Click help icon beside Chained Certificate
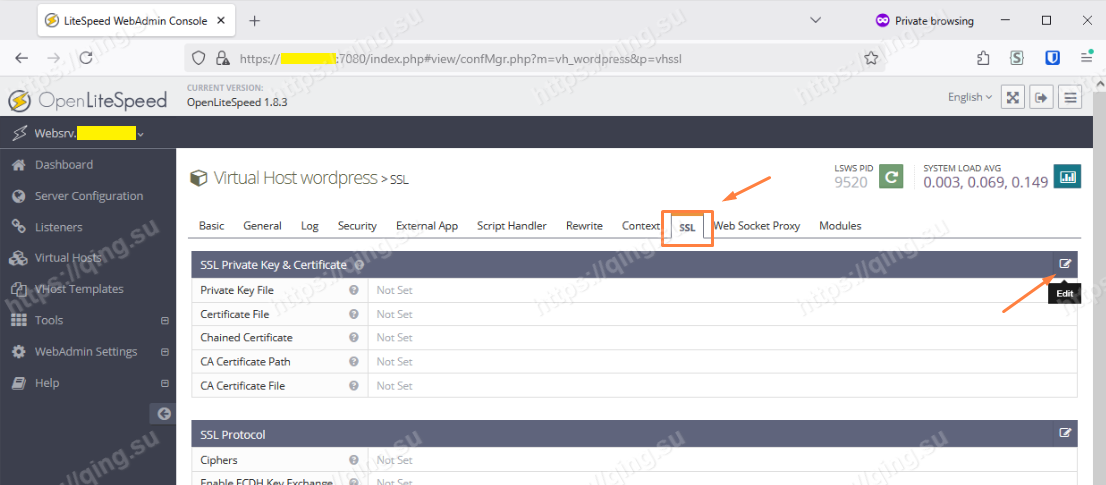 [x=354, y=338]
